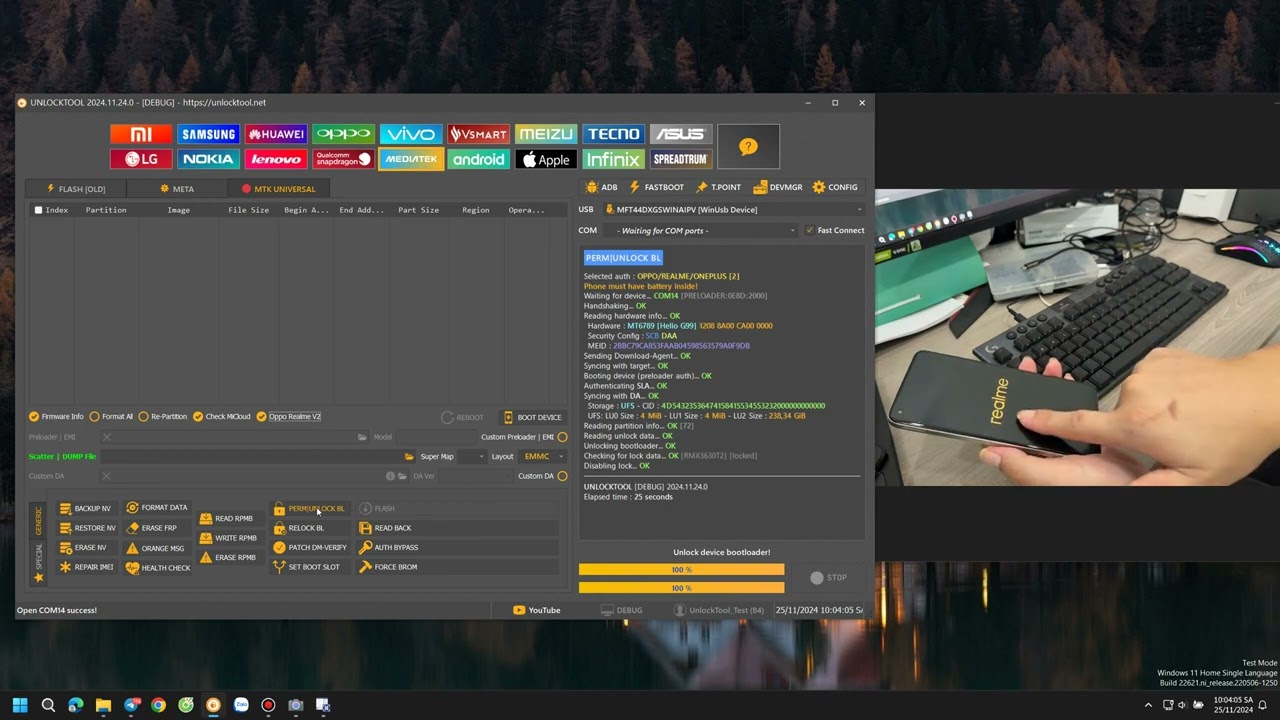Switch to the META tab
This screenshot has width=1280, height=720.
177,189
